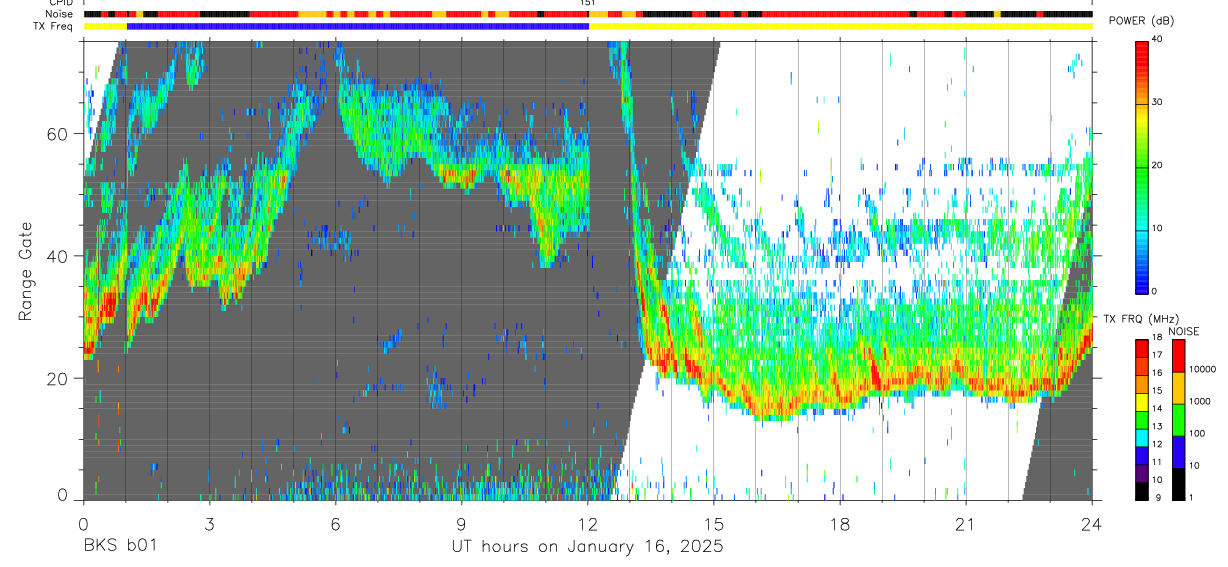This screenshot has width=1228, height=567.
Task: Click the "24" tick on the UT hours axis
Action: 1092,524
